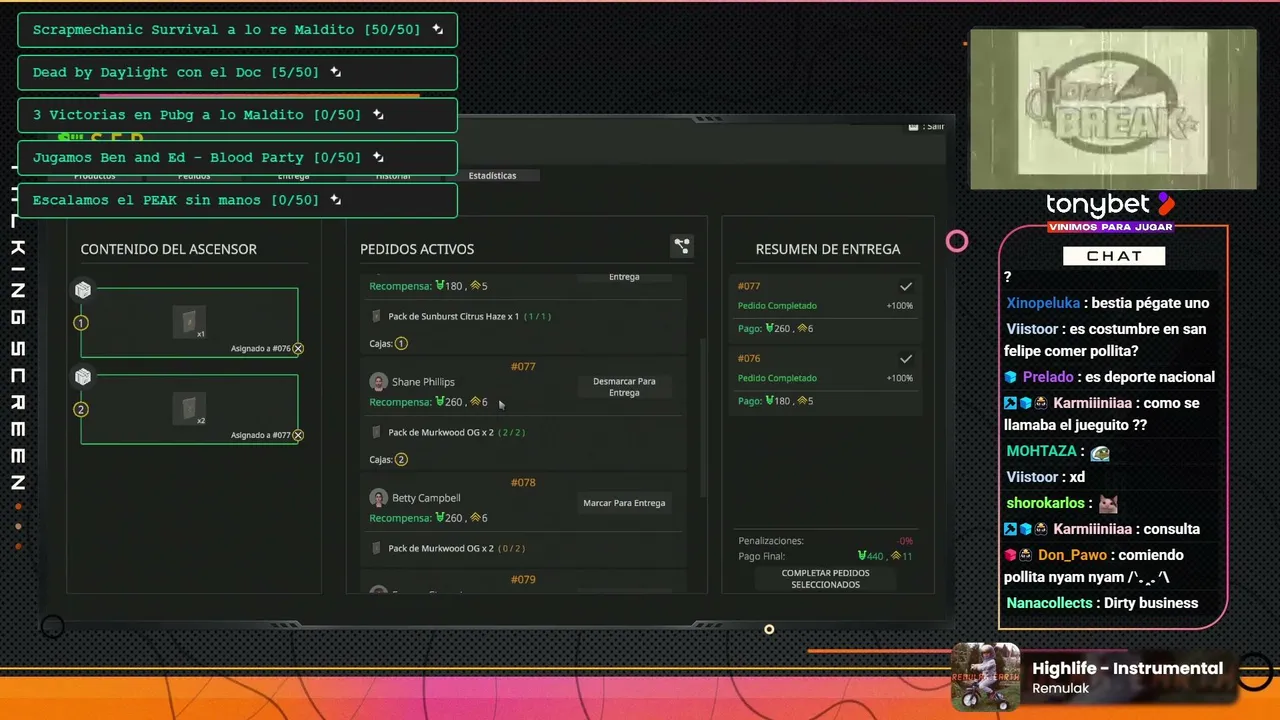Click Marcar Para Entrega for order #078
Image resolution: width=1280 pixels, height=720 pixels.
coord(624,503)
